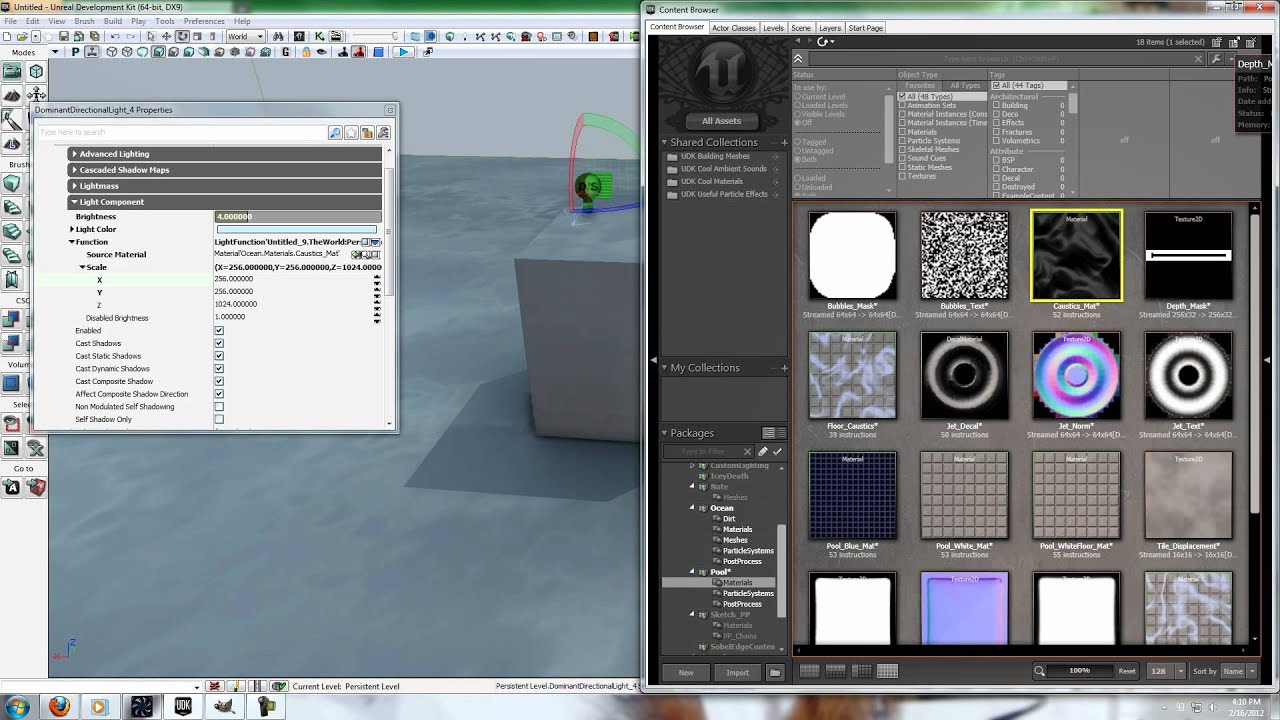Click the Reset zoom button
This screenshot has height=720, width=1280.
point(1127,671)
